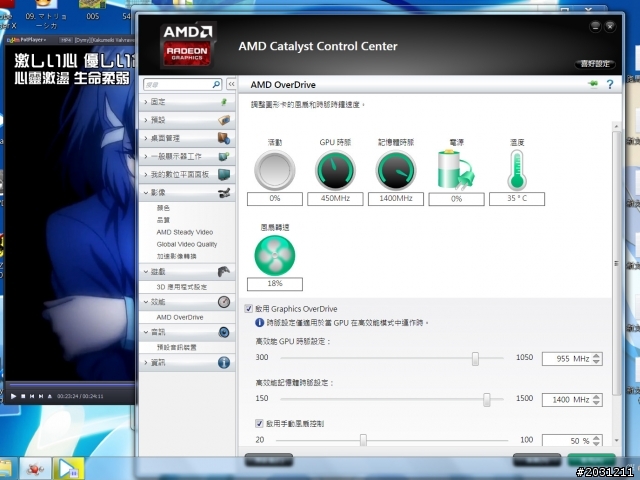Play the video in PotPlayer
640x480 pixels.
click(13, 396)
